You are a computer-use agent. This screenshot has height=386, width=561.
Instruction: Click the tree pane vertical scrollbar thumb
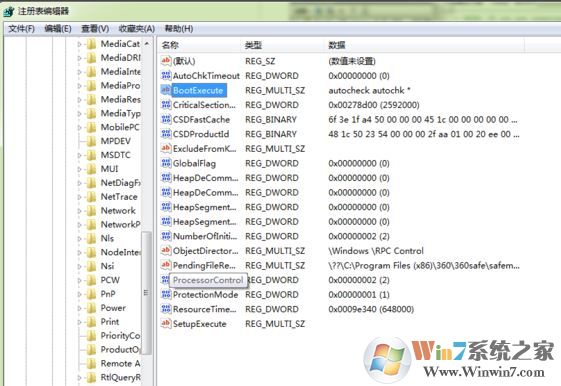pyautogui.click(x=146, y=293)
